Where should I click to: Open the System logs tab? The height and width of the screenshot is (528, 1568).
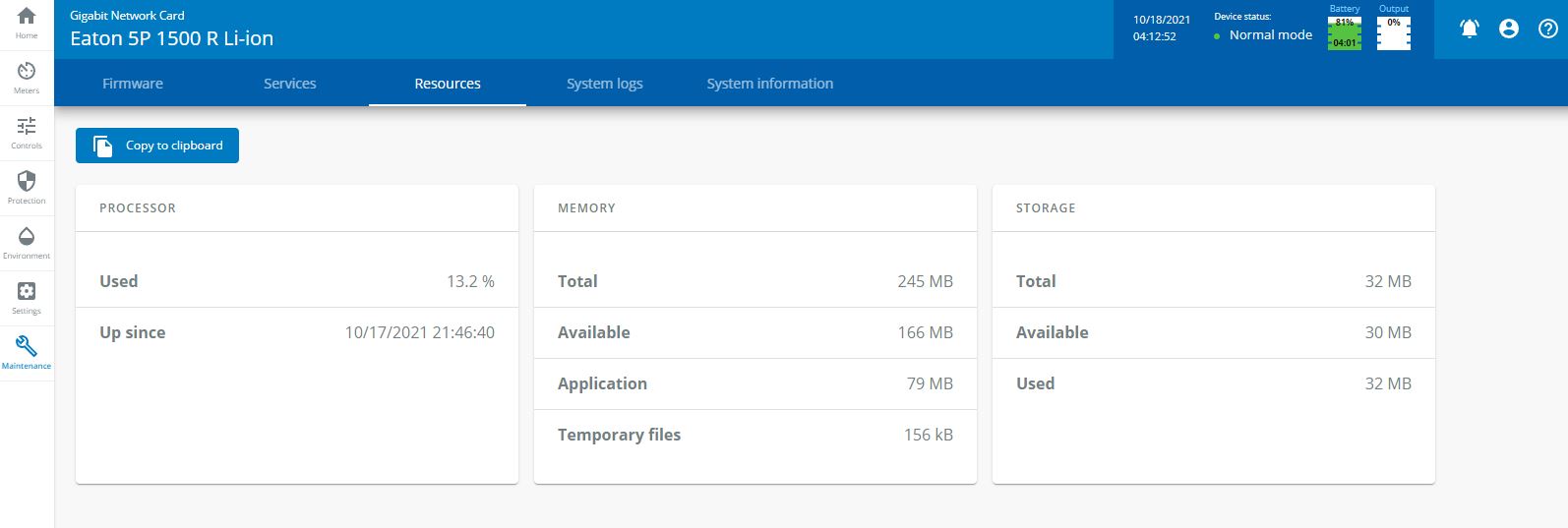(x=604, y=84)
